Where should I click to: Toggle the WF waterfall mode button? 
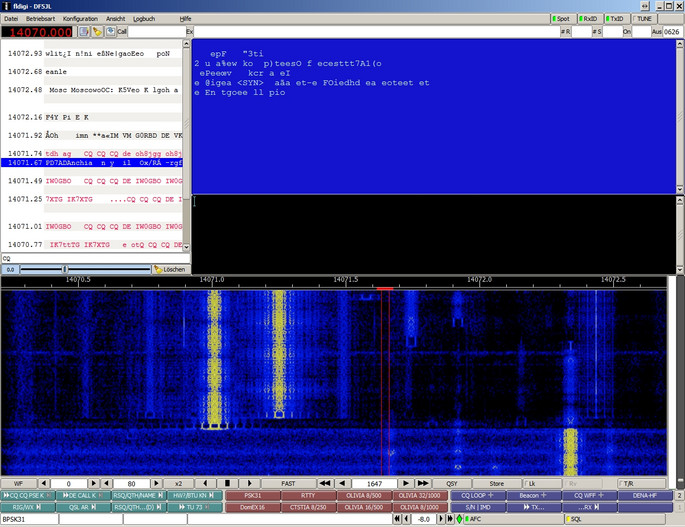18,483
